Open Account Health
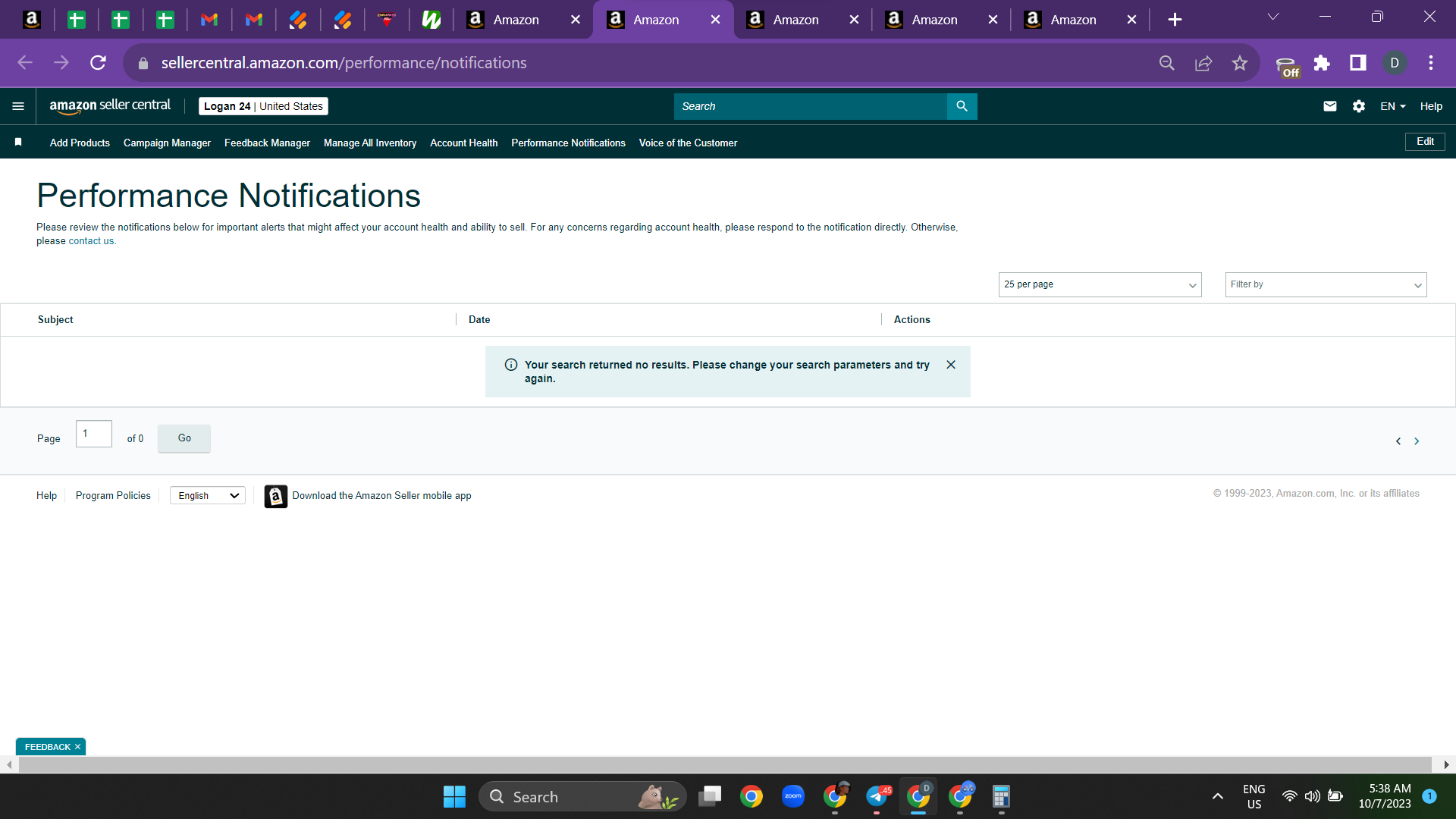The width and height of the screenshot is (1456, 819). tap(463, 143)
